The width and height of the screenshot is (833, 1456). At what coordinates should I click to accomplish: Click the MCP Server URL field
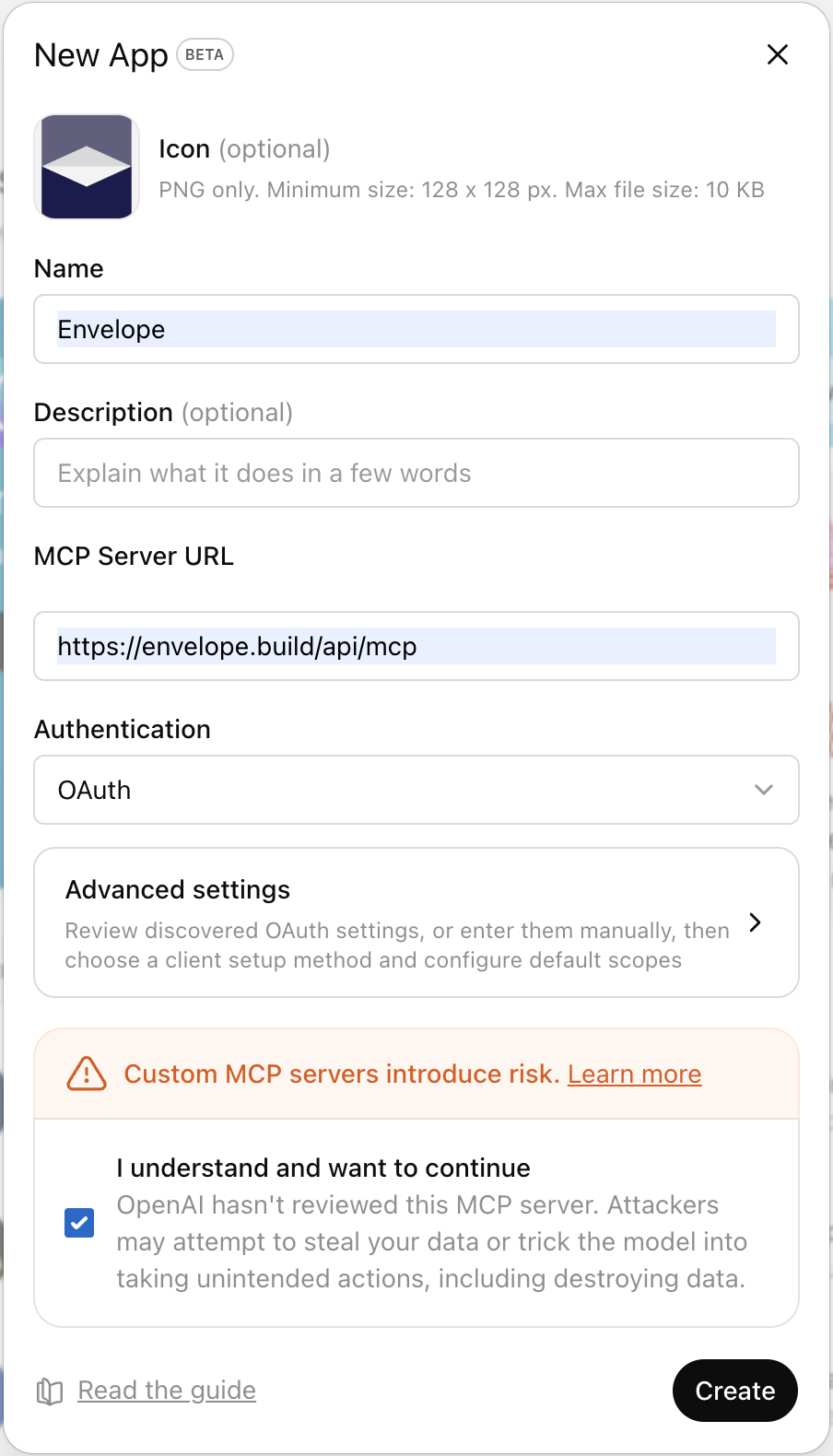416,646
